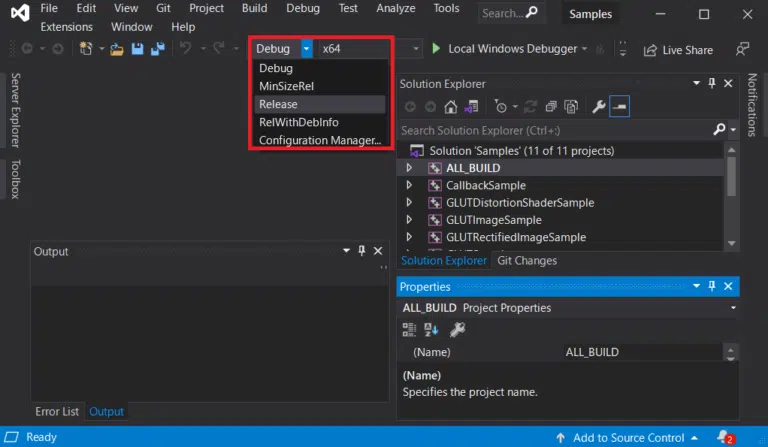
Task: Open Solution Explorer Properties wrench icon
Action: 598,107
